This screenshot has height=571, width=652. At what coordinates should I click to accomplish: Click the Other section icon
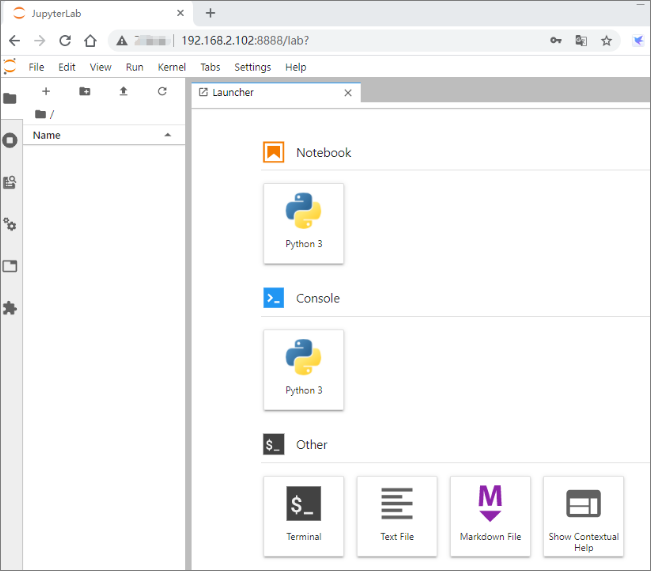pos(274,444)
